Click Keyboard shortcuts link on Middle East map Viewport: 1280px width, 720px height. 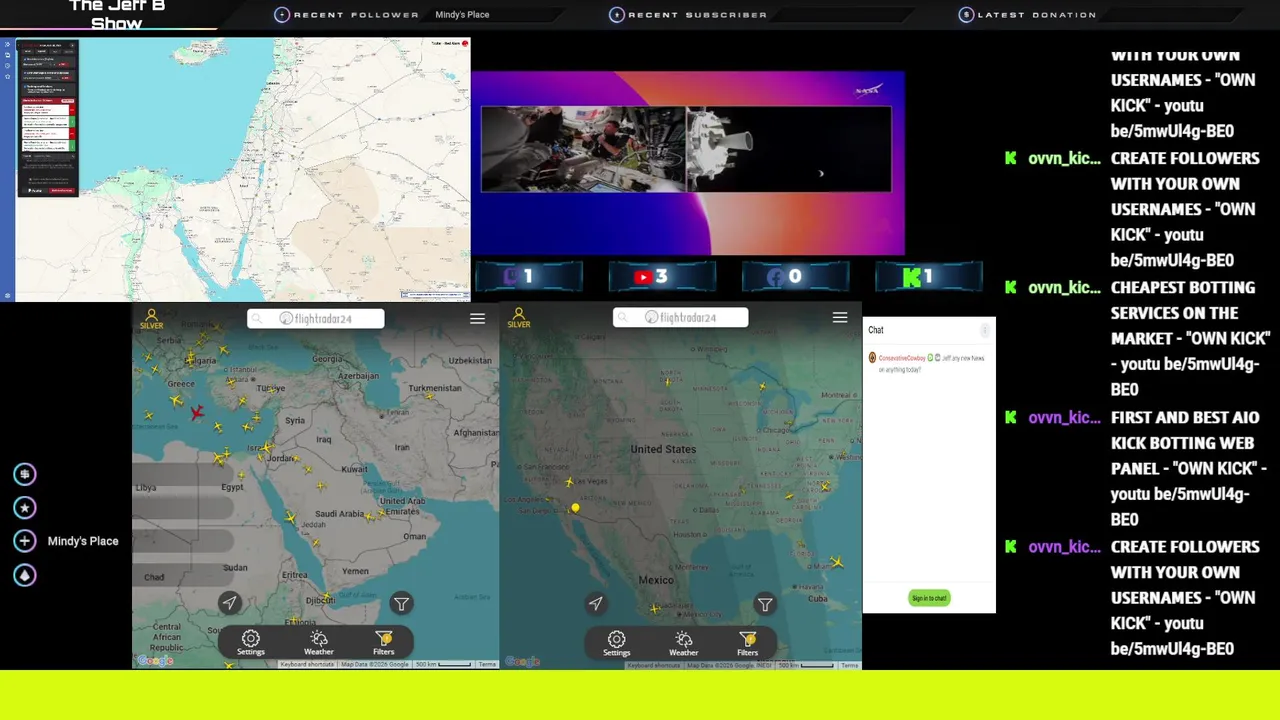point(307,664)
